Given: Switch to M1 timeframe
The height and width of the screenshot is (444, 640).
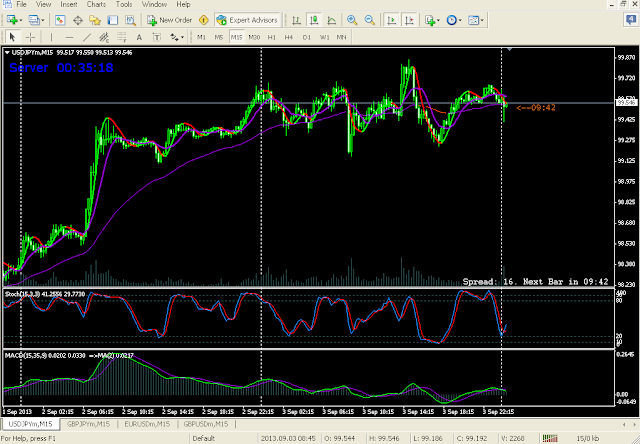Looking at the screenshot, I should (201, 37).
